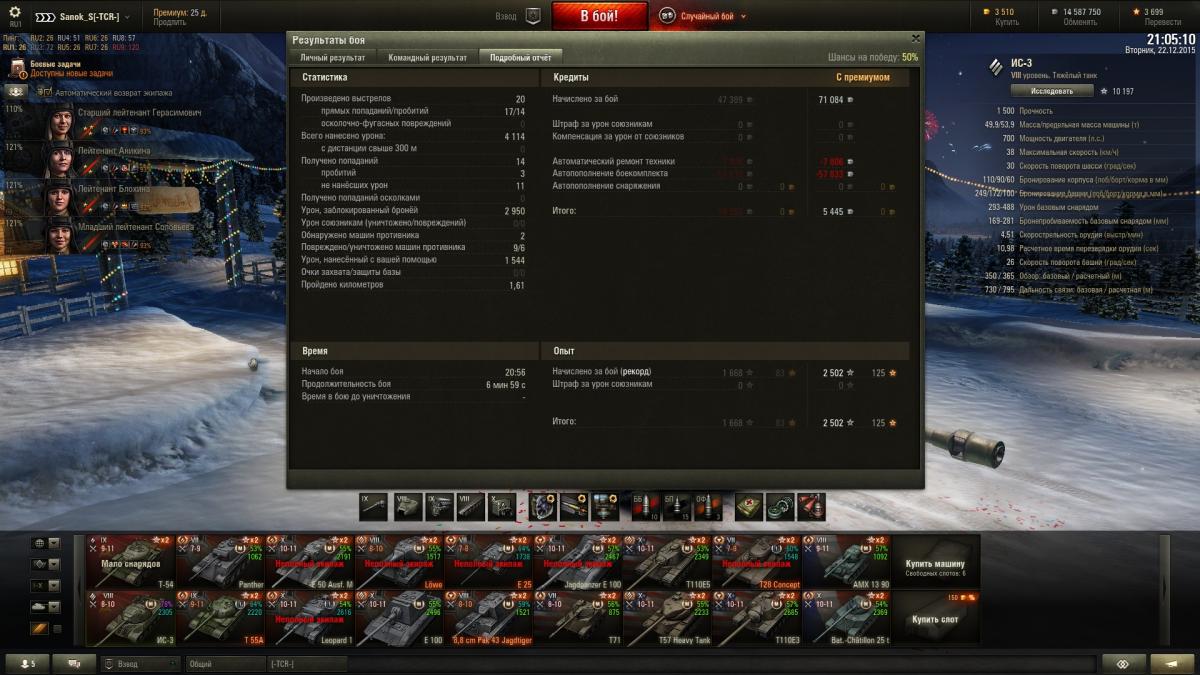
Task: Open first-aid kit consumable slot
Action: (x=749, y=506)
